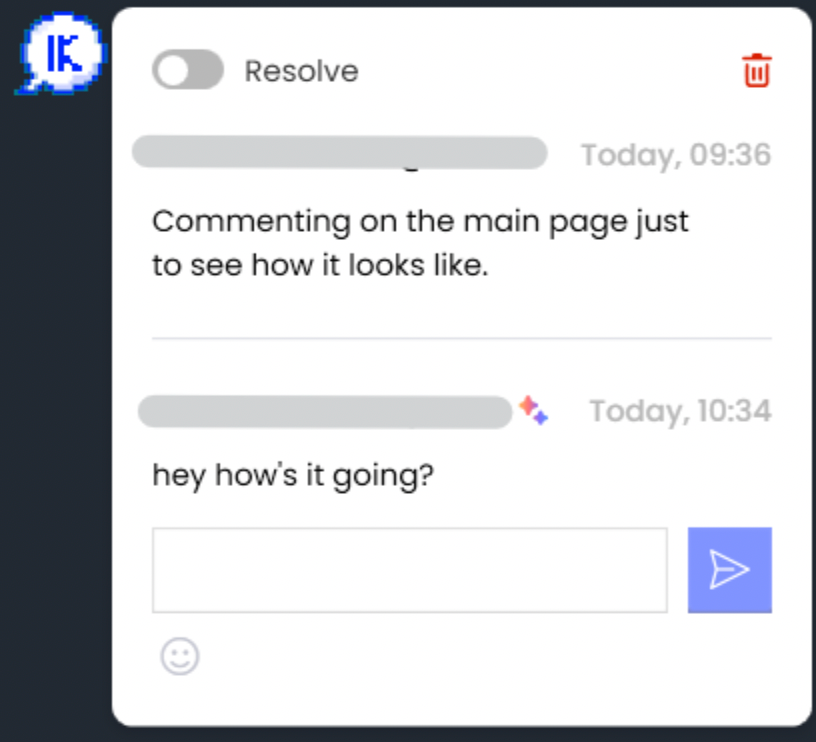Click the Resolve label text
Screen dimensions: 816x742
pyautogui.click(x=301, y=71)
